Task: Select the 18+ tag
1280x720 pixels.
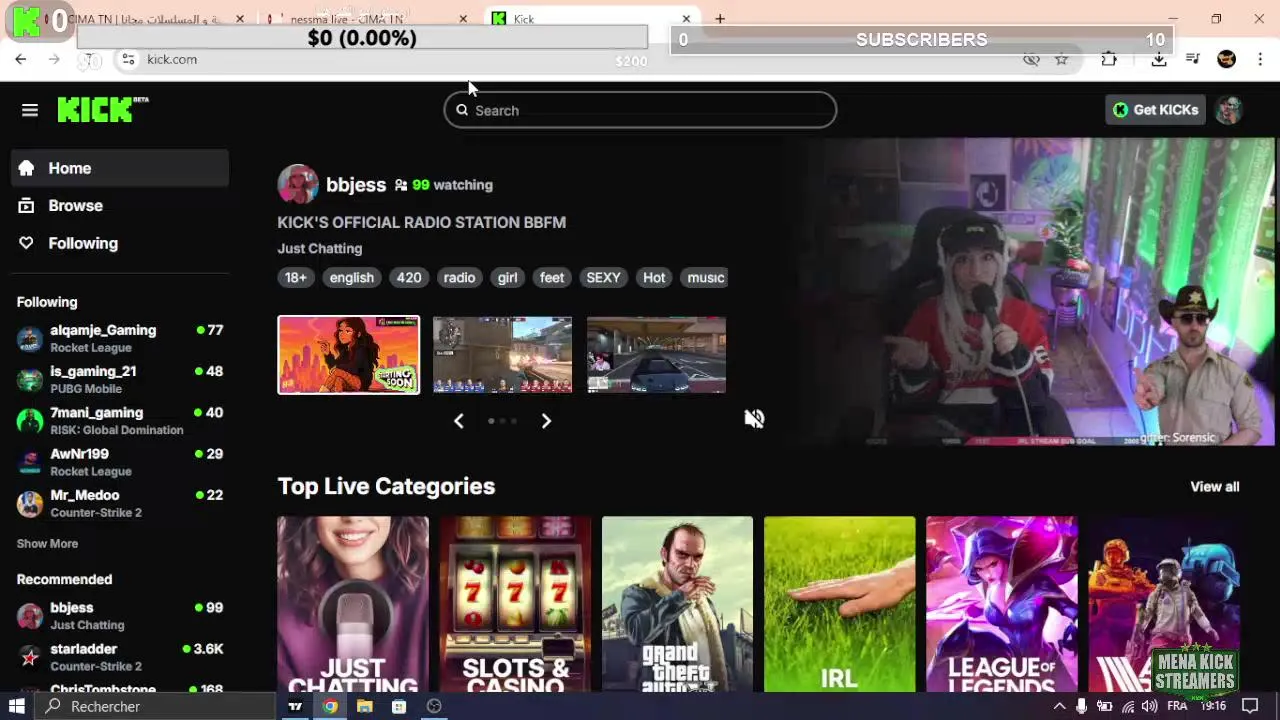Action: tap(296, 277)
